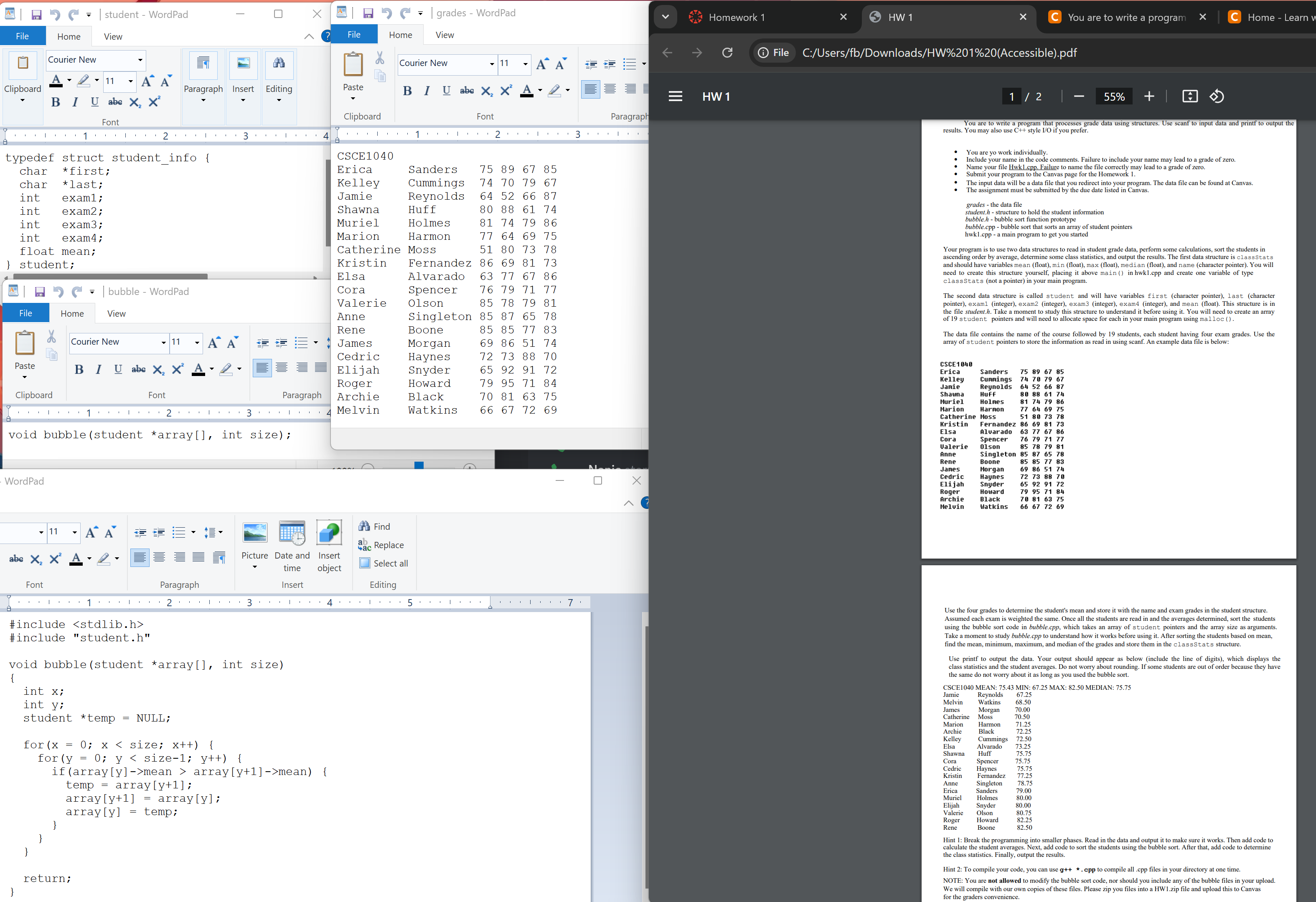Viewport: 1316px width, 902px height.
Task: Toggle bold in the grades WordPad ribbon
Action: pyautogui.click(x=407, y=91)
